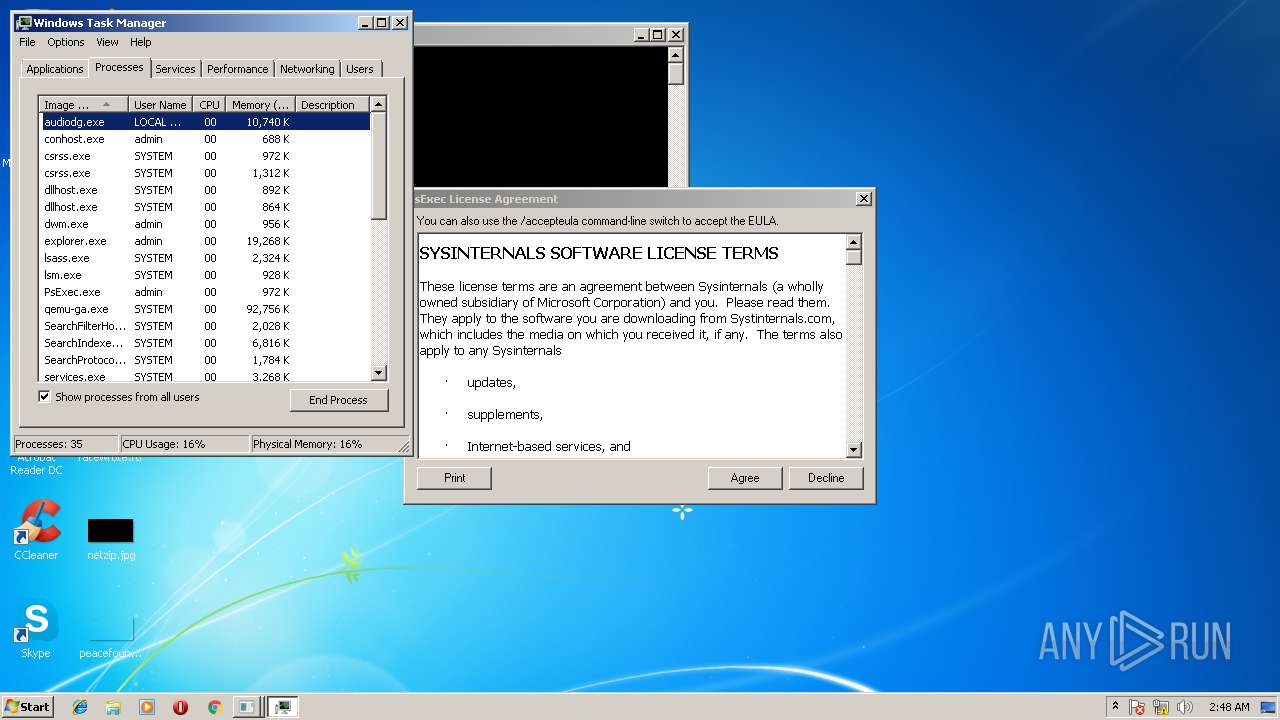
Task: Click the process list scrollbar thumb
Action: [x=379, y=166]
